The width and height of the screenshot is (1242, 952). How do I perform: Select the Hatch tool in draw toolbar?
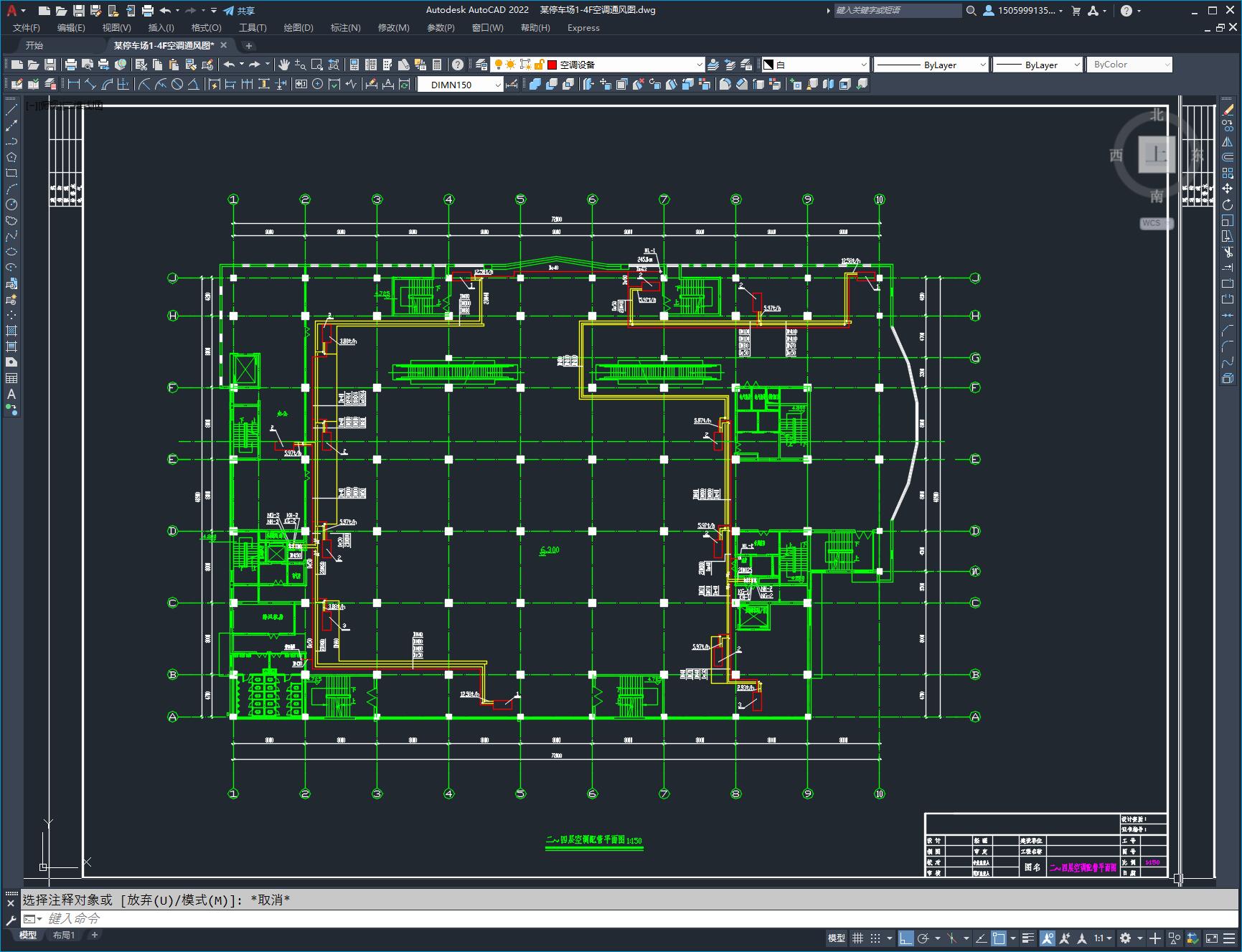tap(11, 331)
